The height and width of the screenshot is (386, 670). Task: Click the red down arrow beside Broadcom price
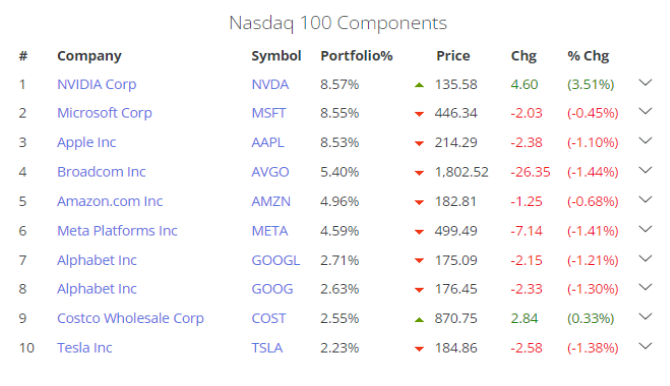[x=419, y=173]
